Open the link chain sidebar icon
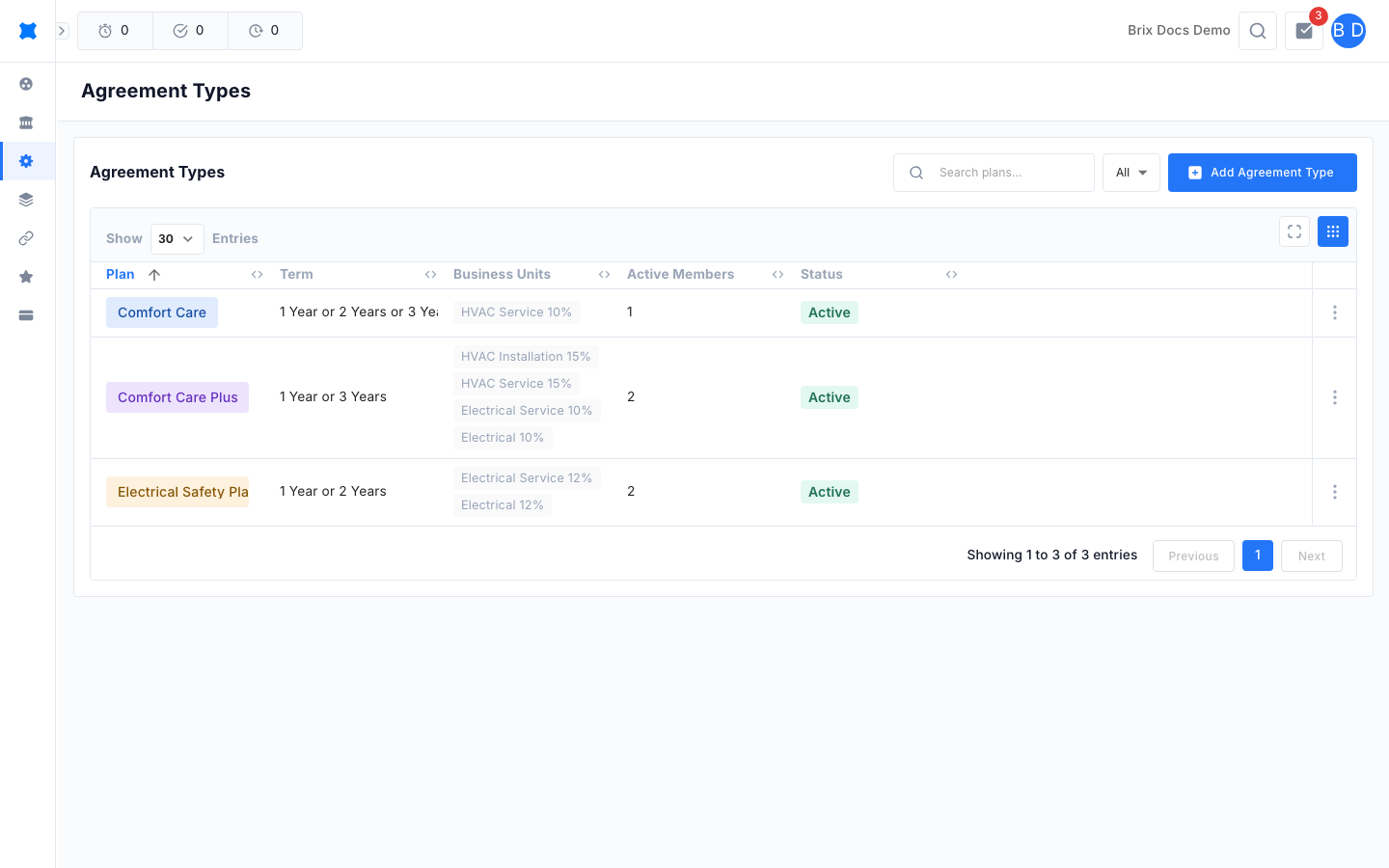 (26, 238)
